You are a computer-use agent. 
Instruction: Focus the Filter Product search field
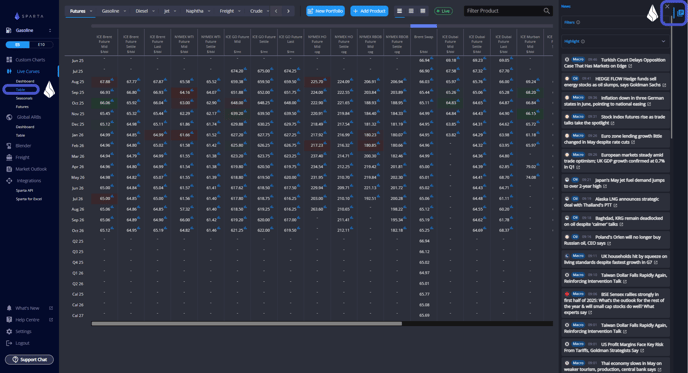tap(508, 11)
